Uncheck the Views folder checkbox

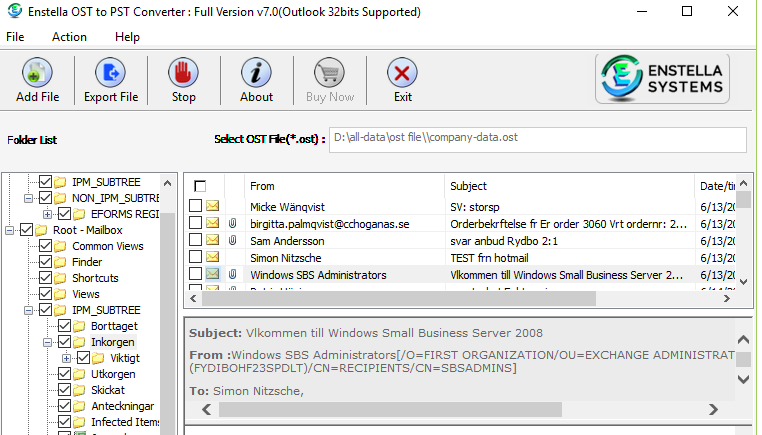point(46,294)
